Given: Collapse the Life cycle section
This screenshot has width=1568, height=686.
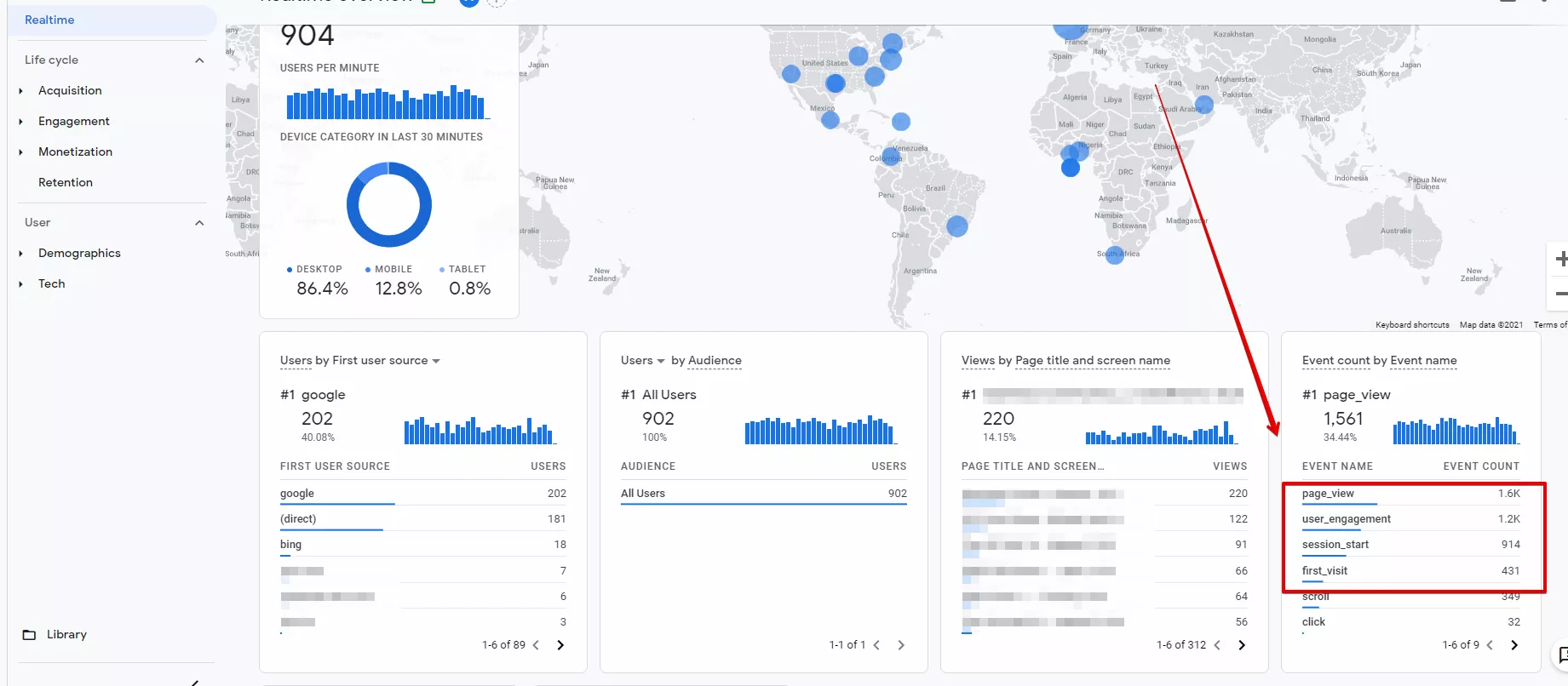Looking at the screenshot, I should pyautogui.click(x=199, y=60).
